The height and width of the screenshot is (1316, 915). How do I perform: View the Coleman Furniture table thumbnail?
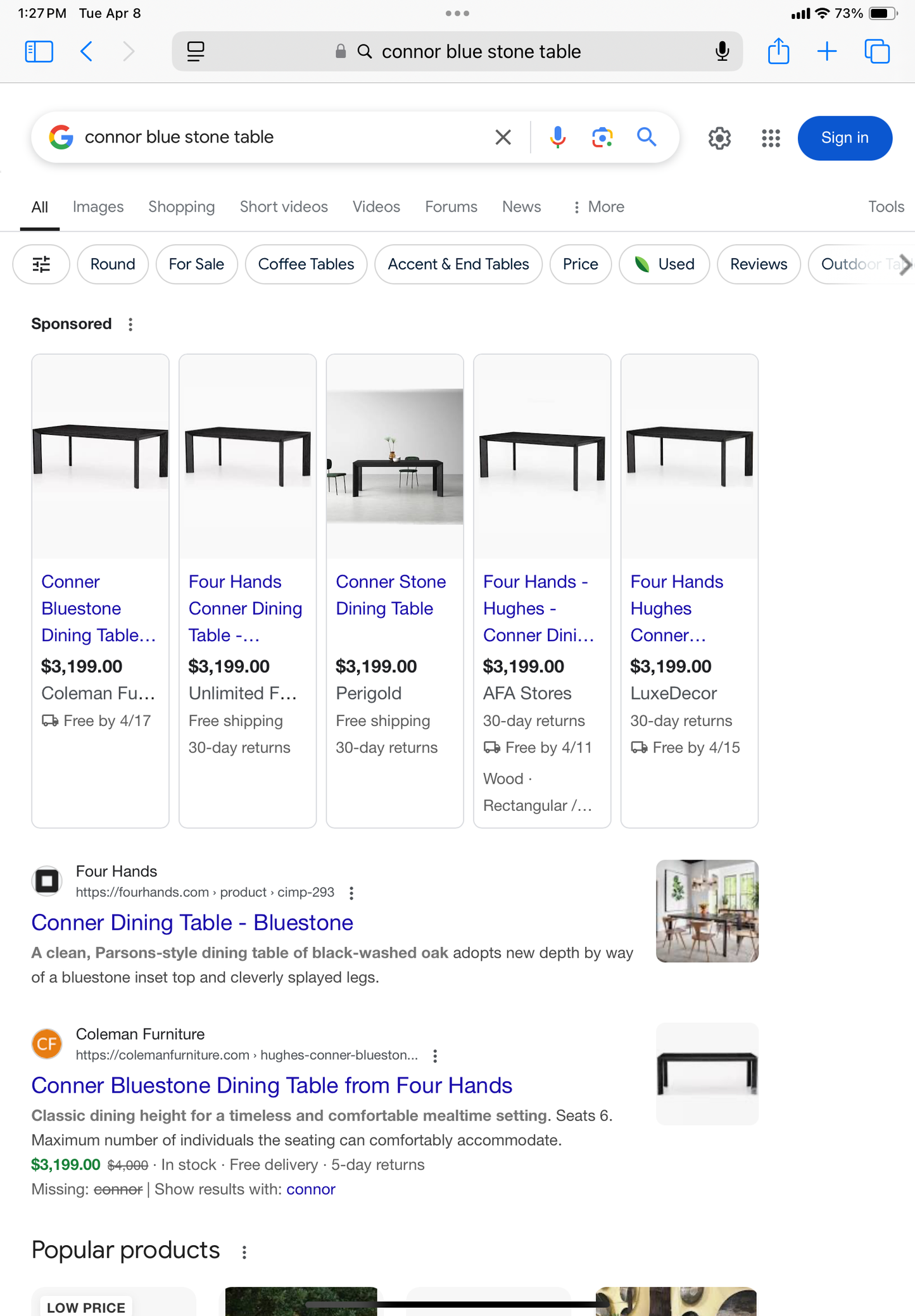pos(707,1074)
